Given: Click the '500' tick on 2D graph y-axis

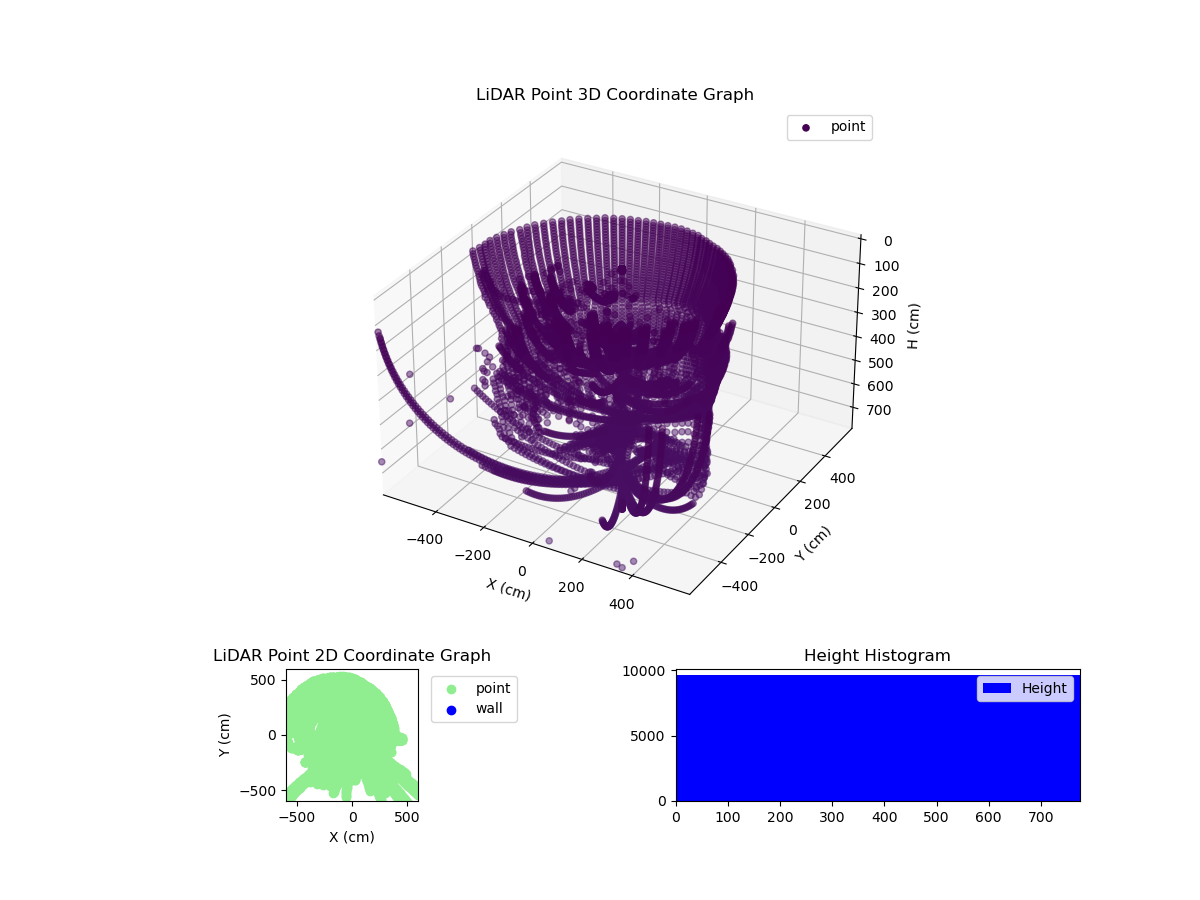Looking at the screenshot, I should tap(265, 680).
